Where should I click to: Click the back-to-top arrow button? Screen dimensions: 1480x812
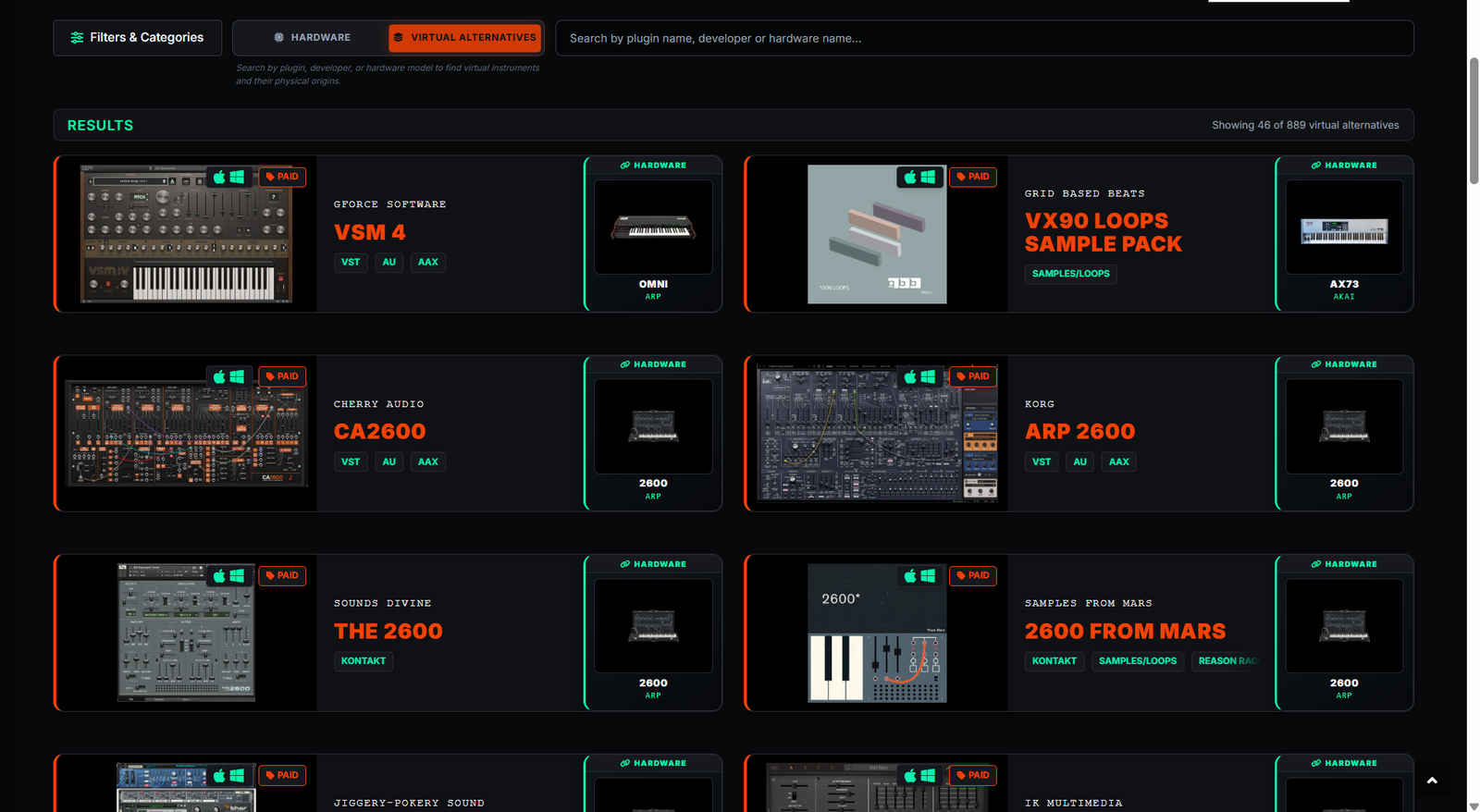click(1432, 781)
